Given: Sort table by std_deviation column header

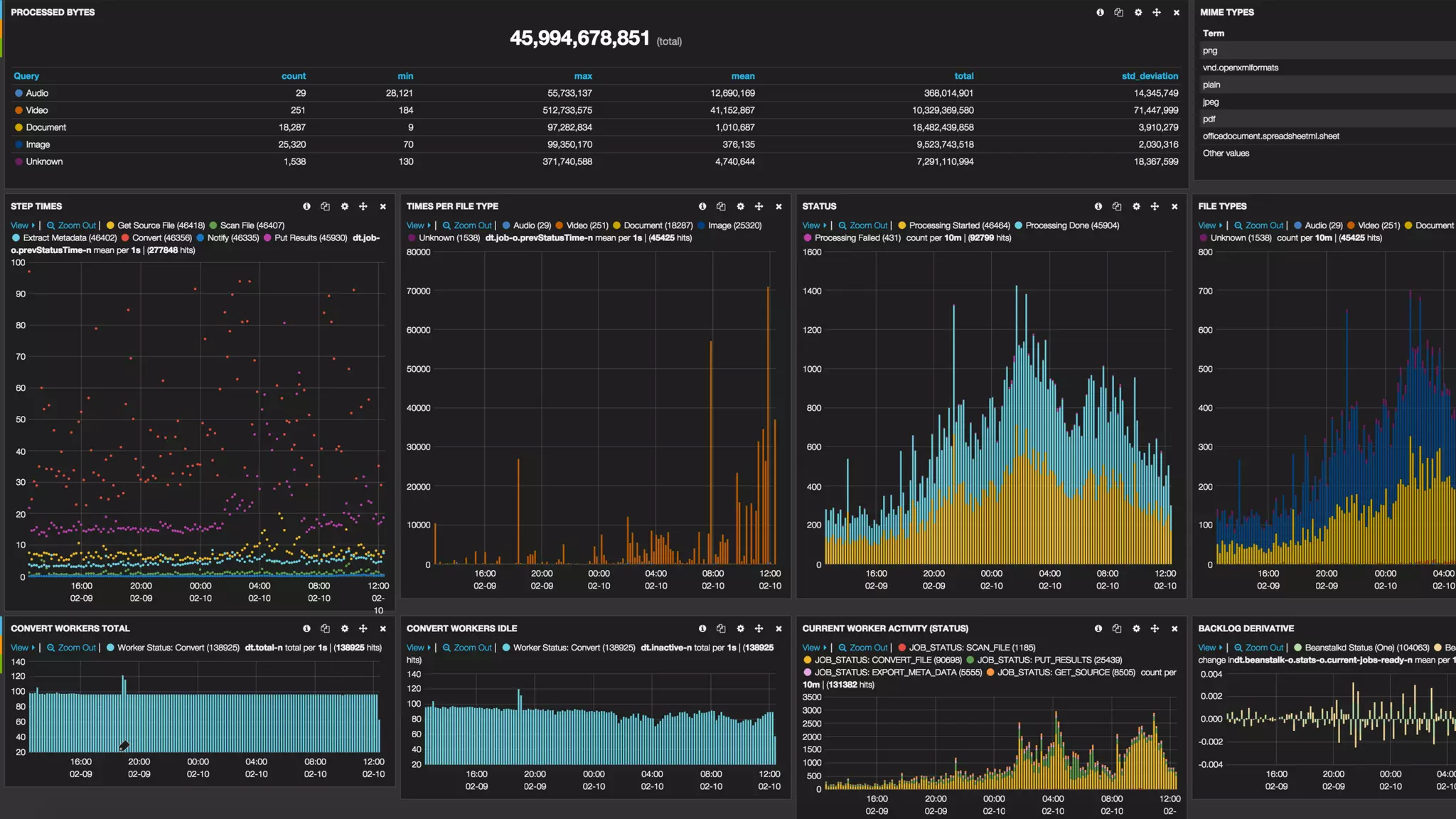Looking at the screenshot, I should [x=1149, y=76].
